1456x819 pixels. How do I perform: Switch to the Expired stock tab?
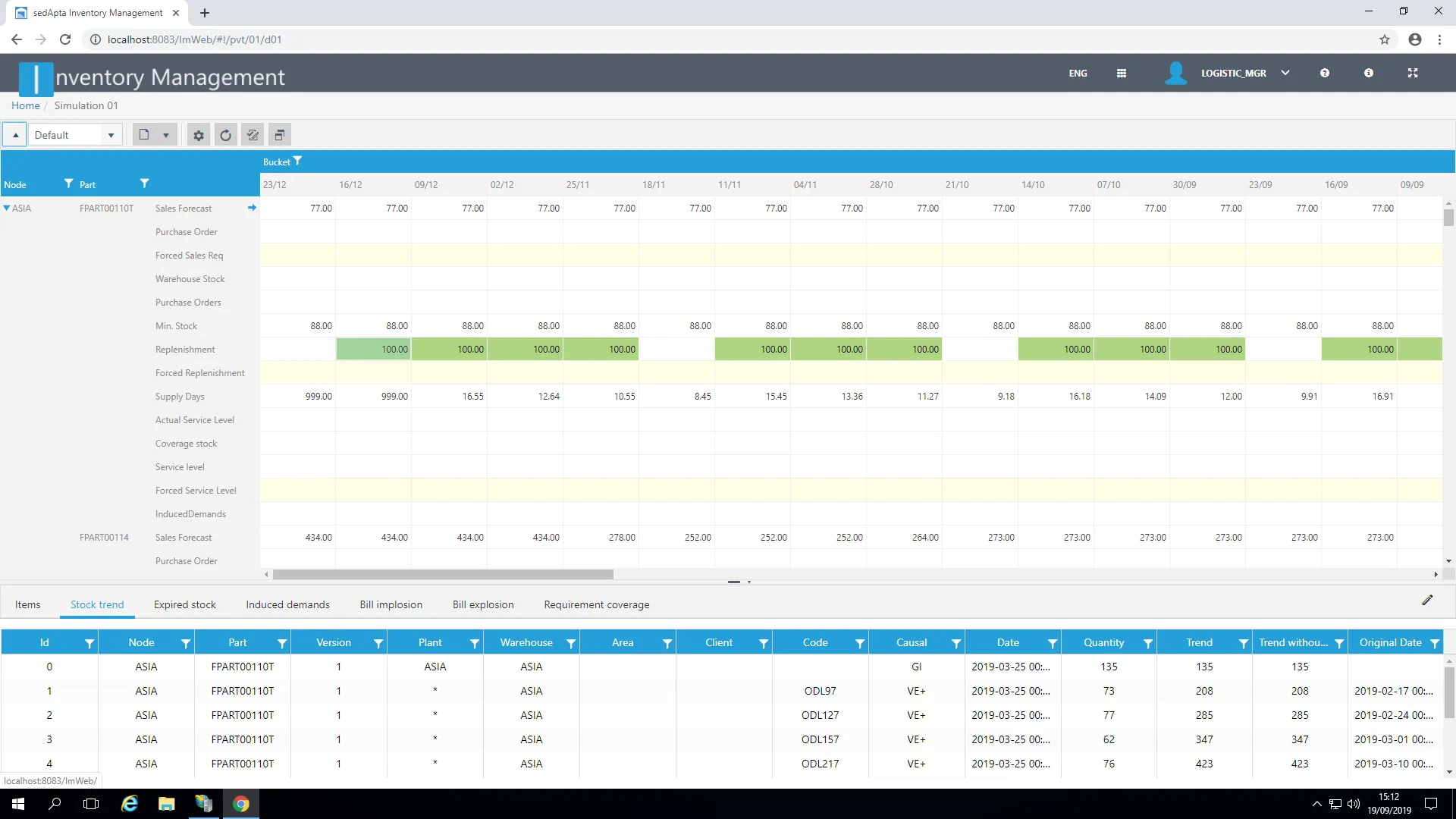click(184, 604)
